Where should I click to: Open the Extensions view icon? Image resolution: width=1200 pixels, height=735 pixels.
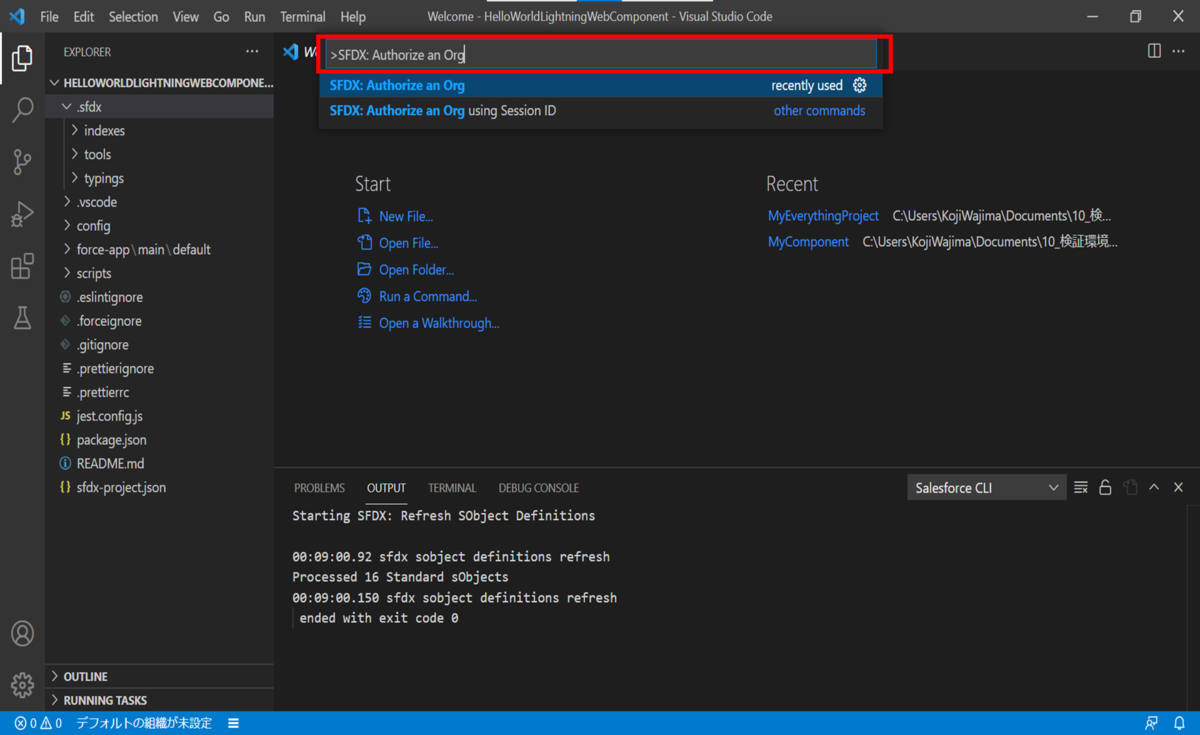[22, 266]
